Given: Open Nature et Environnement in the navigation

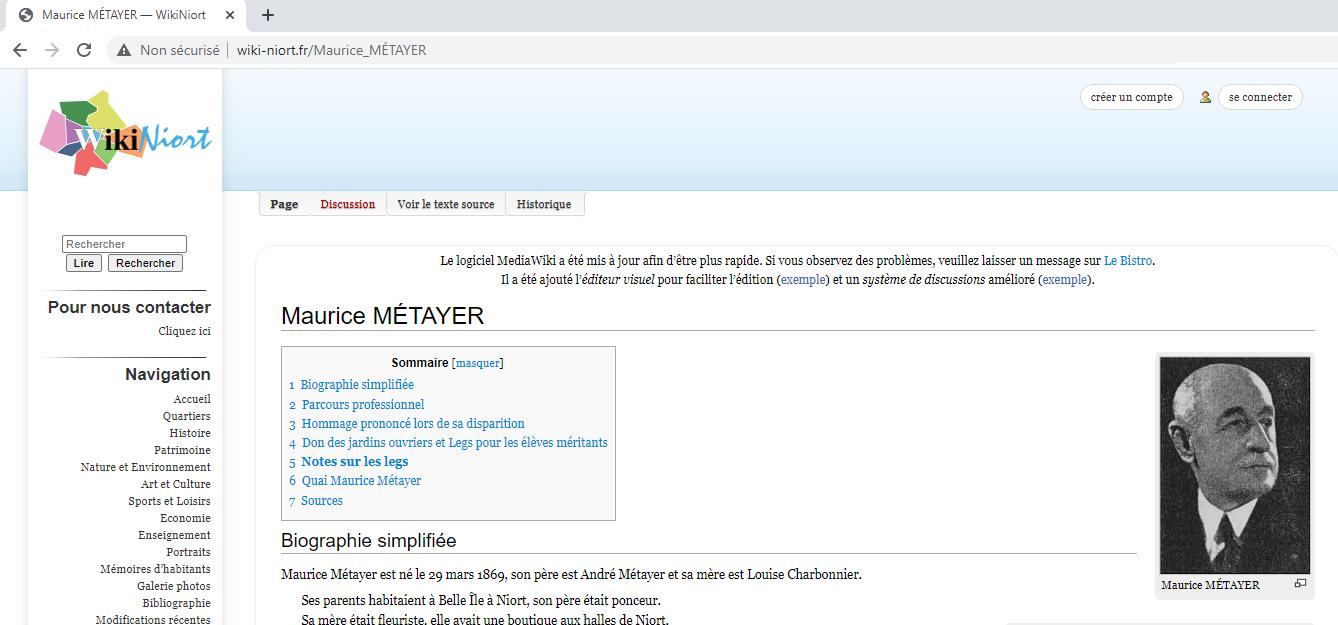Looking at the screenshot, I should (x=146, y=467).
